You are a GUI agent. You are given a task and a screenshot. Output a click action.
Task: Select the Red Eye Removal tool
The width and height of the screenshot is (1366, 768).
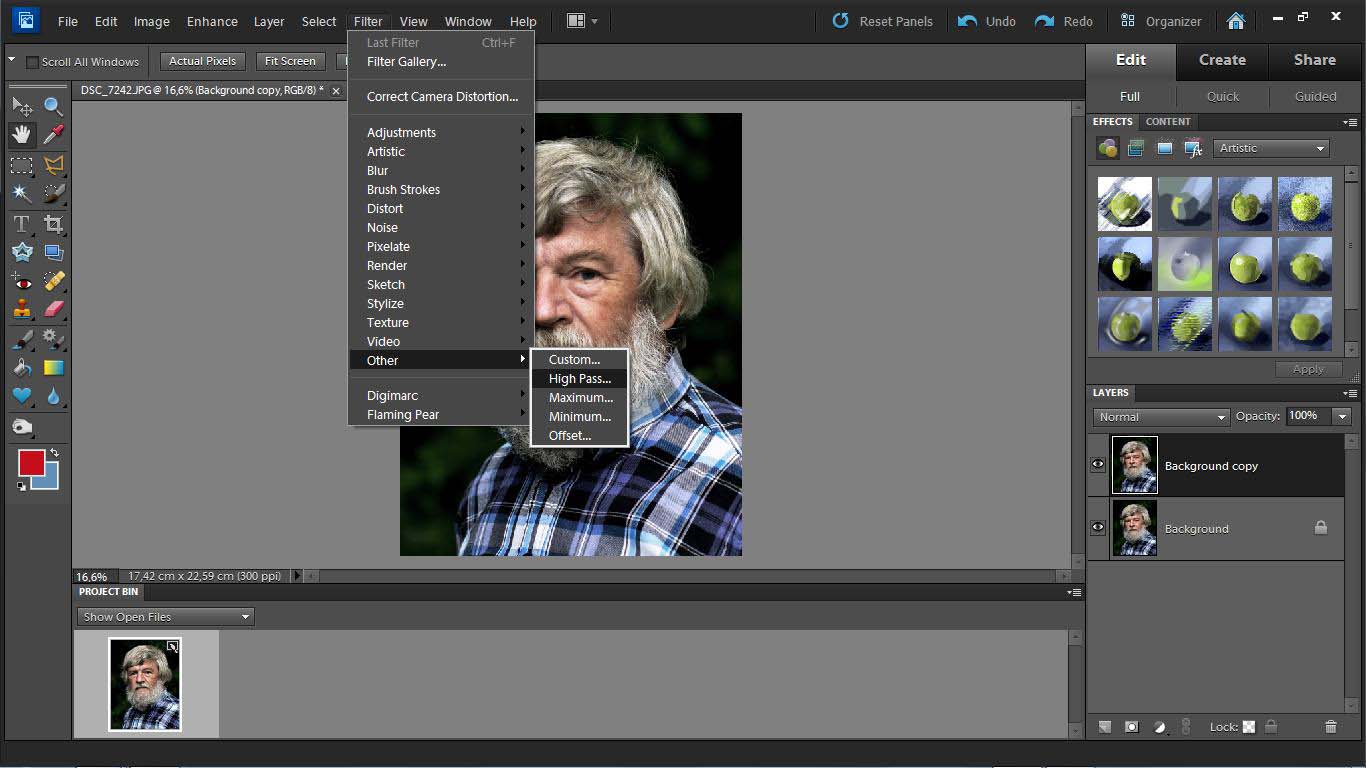(21, 282)
